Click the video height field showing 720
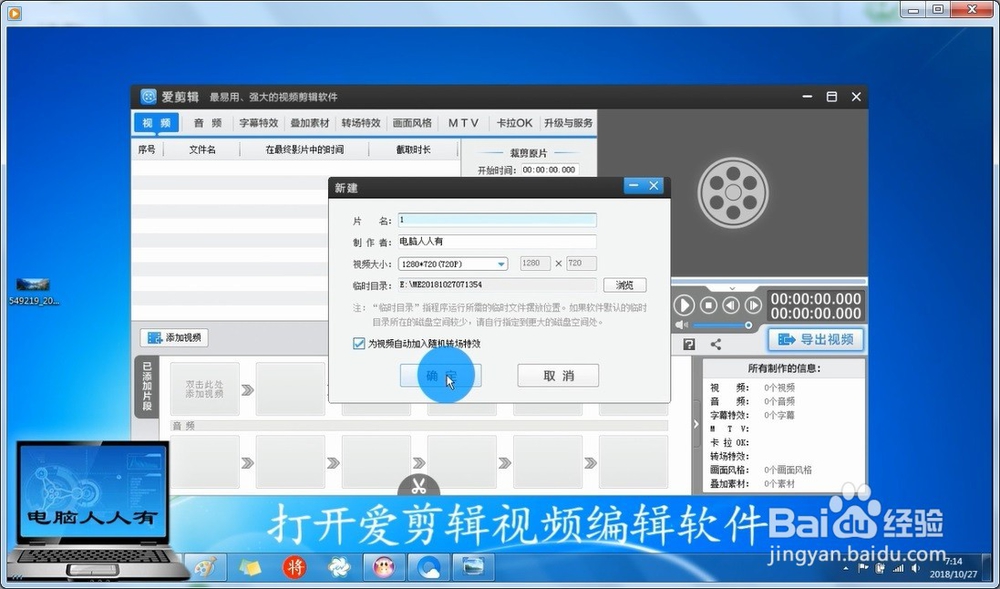The image size is (1000, 589). tap(581, 263)
